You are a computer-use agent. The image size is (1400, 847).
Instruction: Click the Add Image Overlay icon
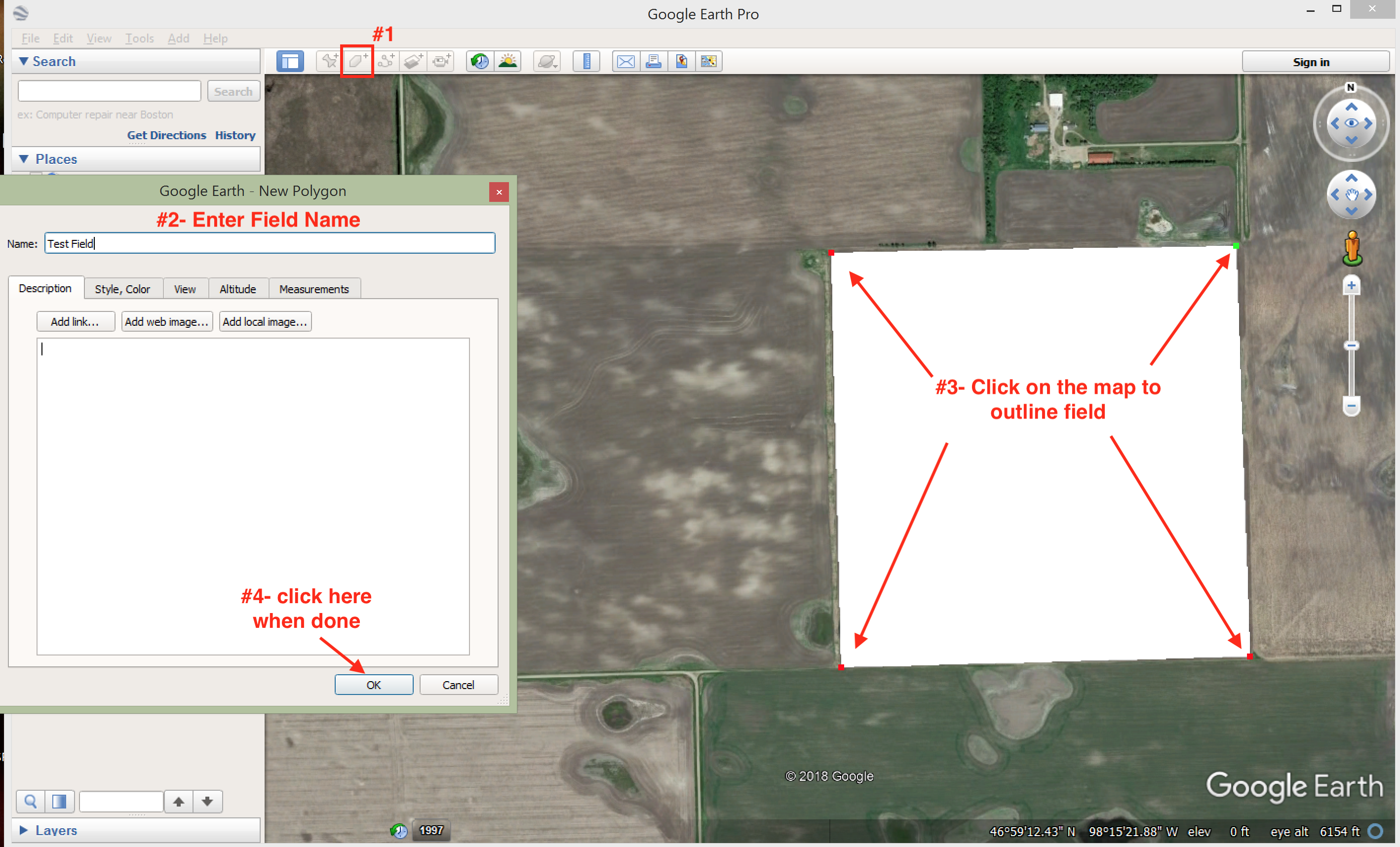[x=414, y=61]
